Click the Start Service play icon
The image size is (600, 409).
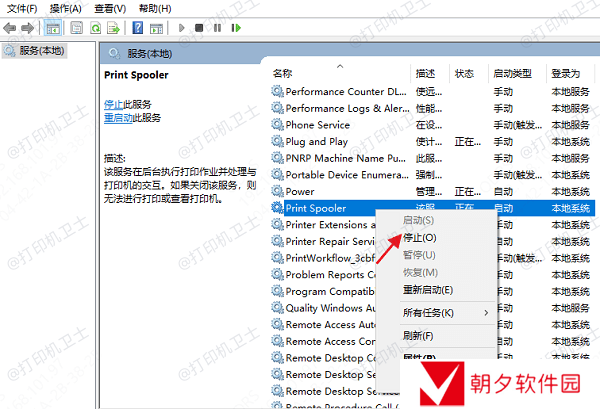(x=181, y=28)
